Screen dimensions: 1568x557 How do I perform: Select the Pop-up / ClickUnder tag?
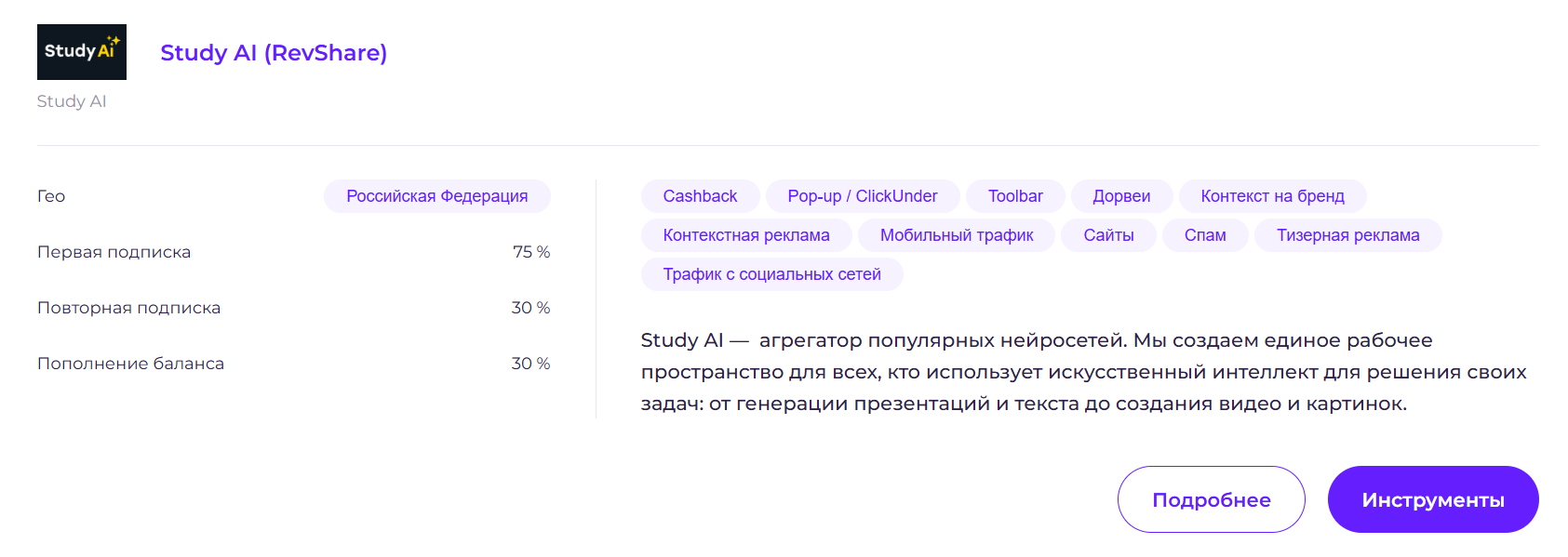(x=863, y=195)
